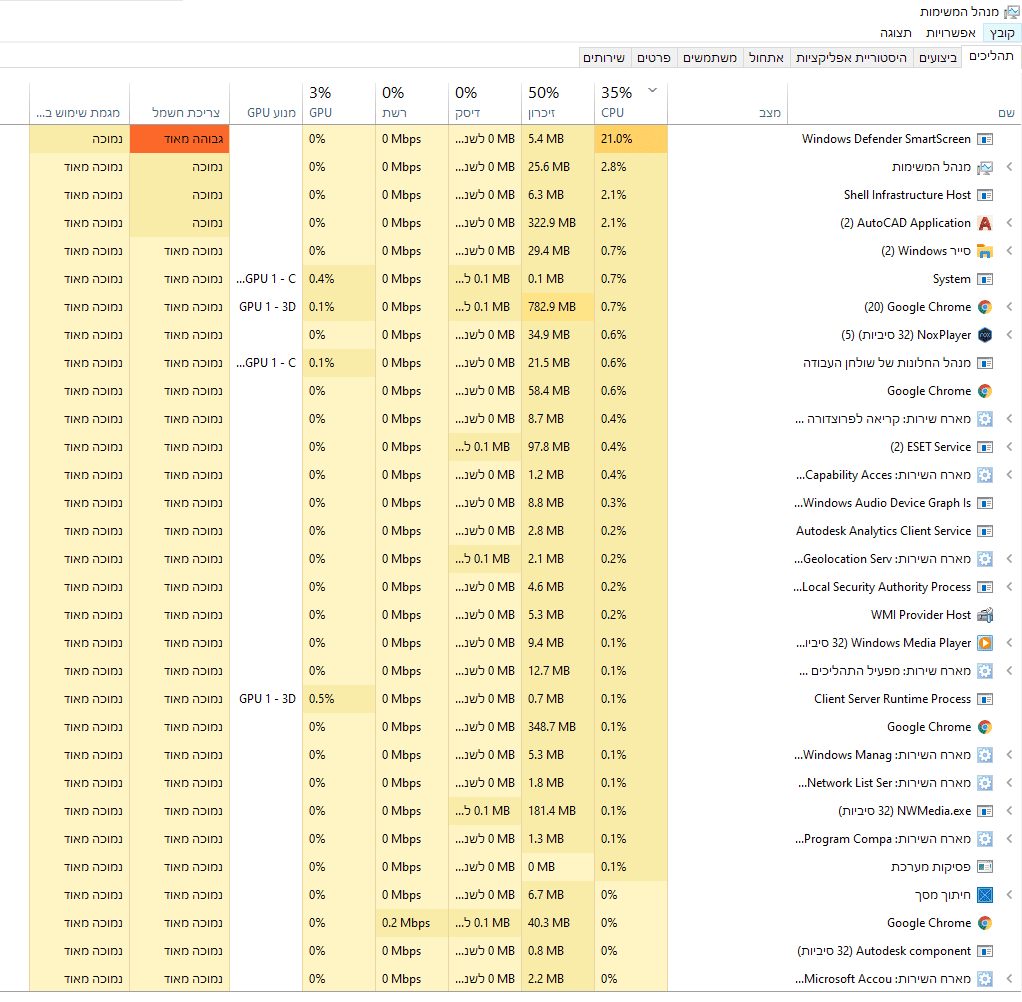Switch to the היסטוריית אפליקציות tab

851,58
